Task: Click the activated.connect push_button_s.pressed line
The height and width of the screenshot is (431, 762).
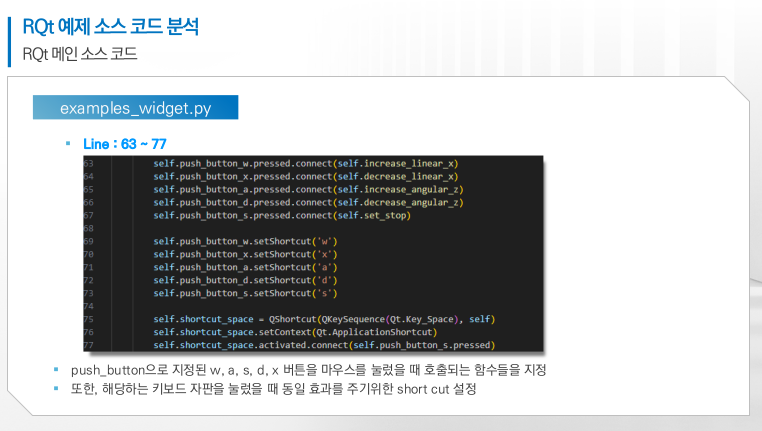Action: coord(324,345)
